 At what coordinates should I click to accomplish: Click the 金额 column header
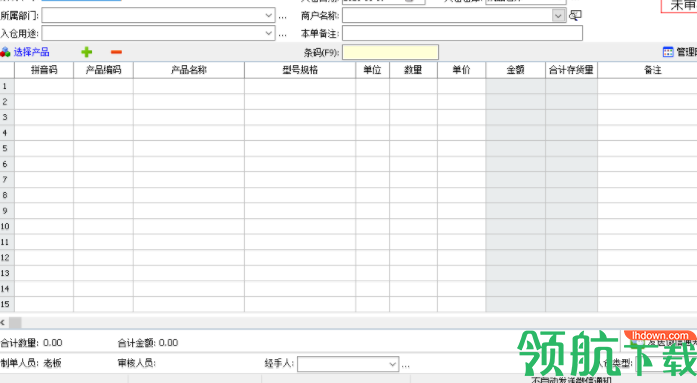(x=516, y=70)
